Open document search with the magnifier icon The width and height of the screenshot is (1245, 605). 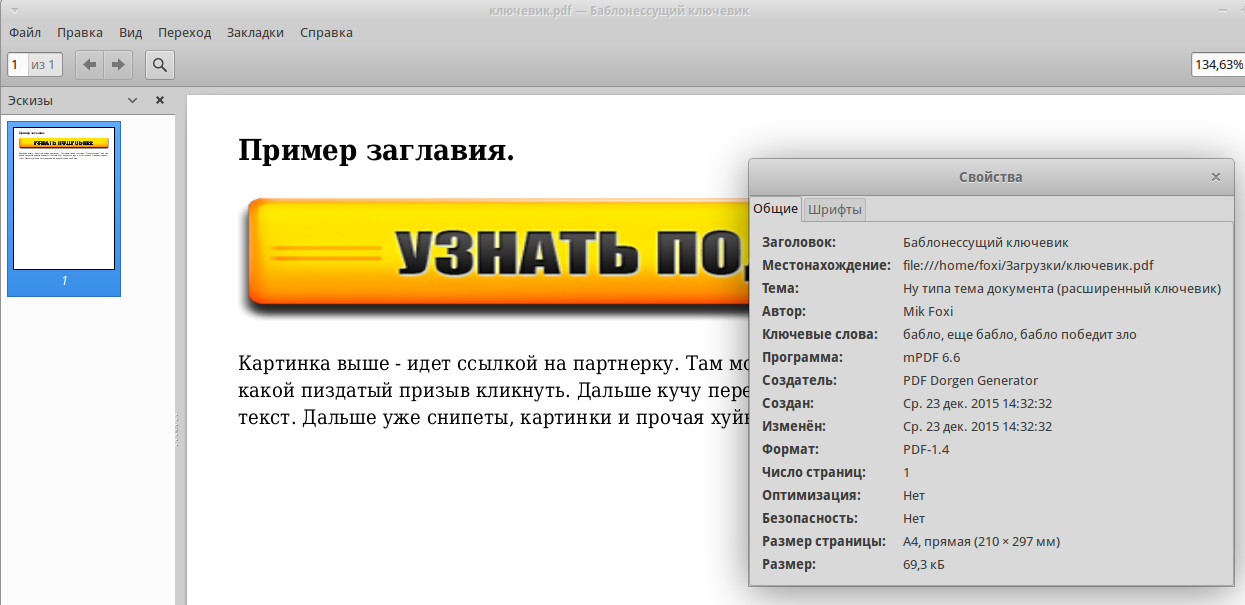click(x=160, y=64)
